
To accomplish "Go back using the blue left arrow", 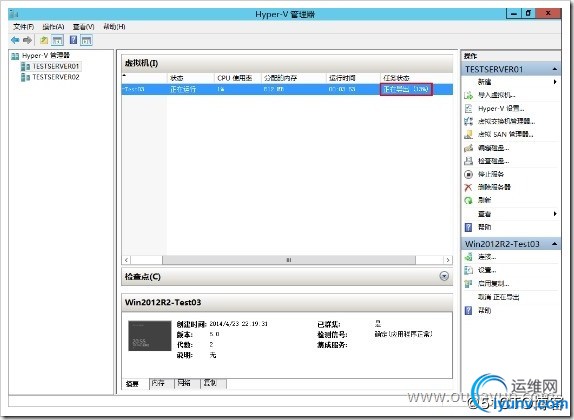I will (x=15, y=40).
